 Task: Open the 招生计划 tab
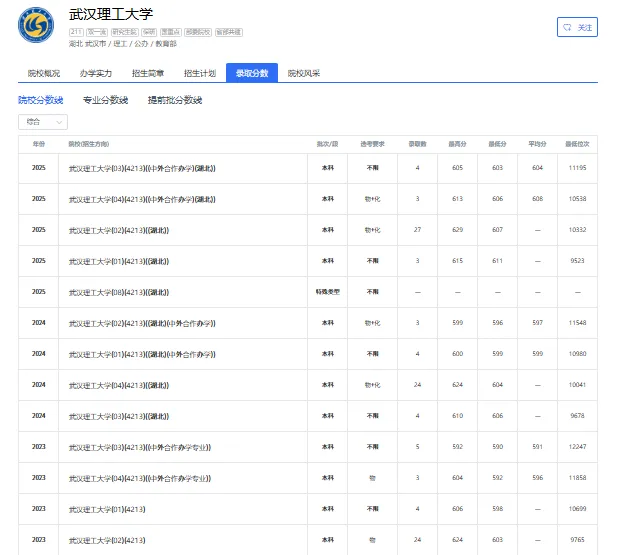[x=200, y=73]
